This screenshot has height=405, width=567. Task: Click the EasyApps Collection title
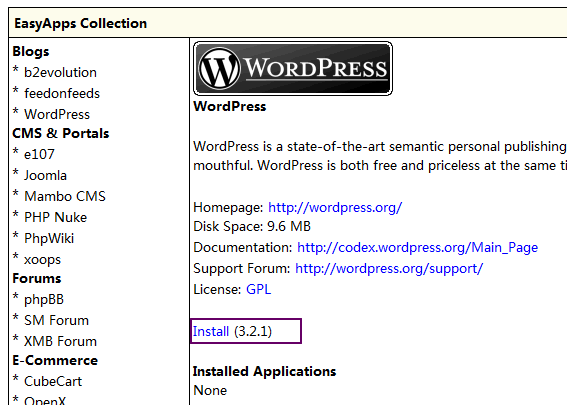point(81,24)
